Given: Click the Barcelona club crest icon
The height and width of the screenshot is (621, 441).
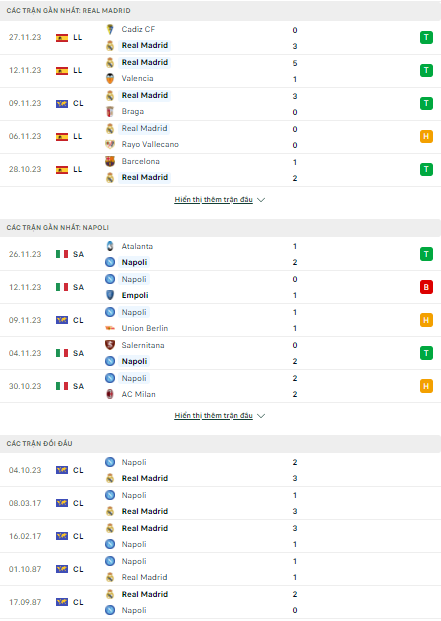Looking at the screenshot, I should click(x=110, y=161).
